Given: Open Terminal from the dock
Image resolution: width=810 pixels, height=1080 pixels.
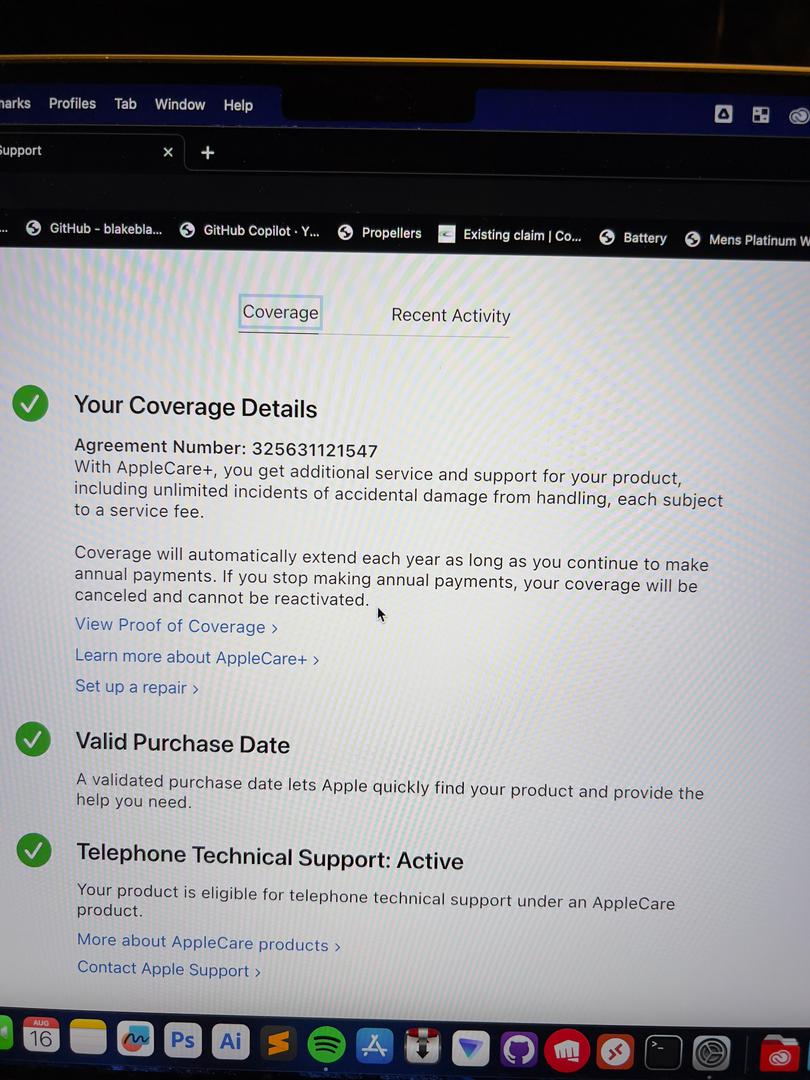Looking at the screenshot, I should coord(663,1053).
